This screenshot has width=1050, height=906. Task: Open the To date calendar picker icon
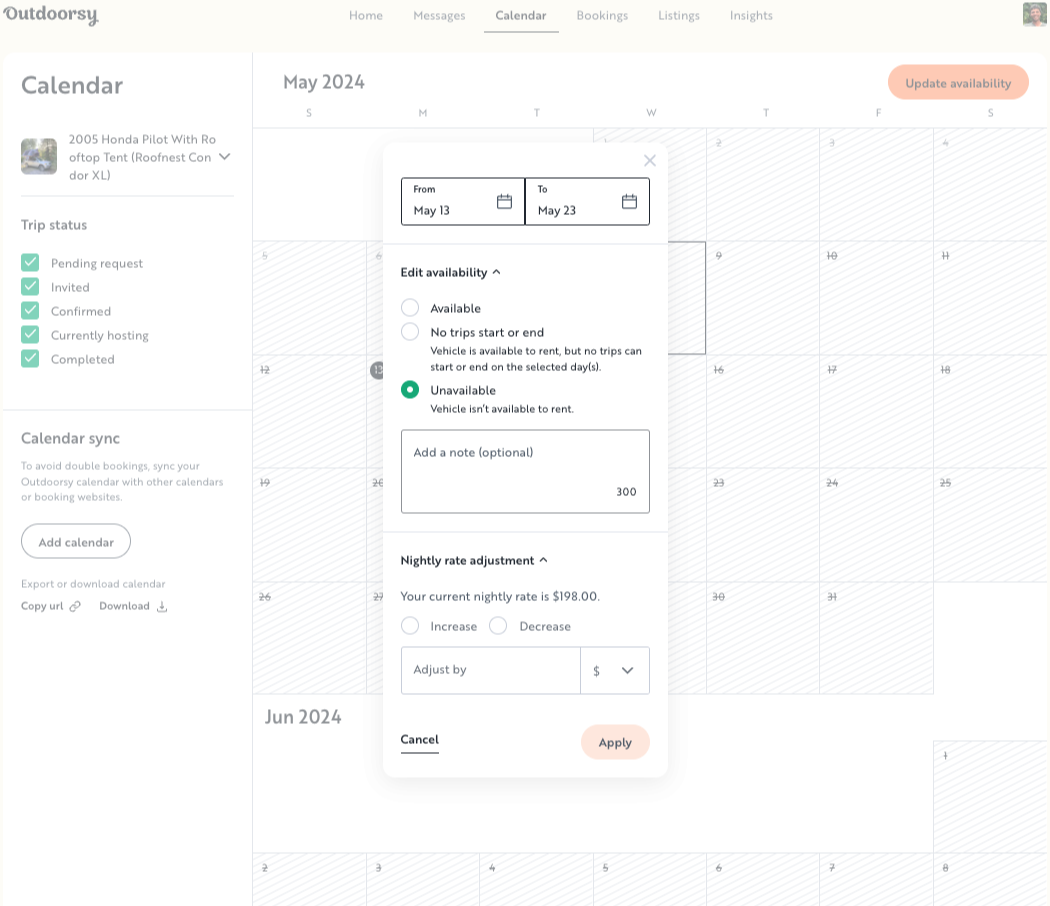(x=629, y=200)
